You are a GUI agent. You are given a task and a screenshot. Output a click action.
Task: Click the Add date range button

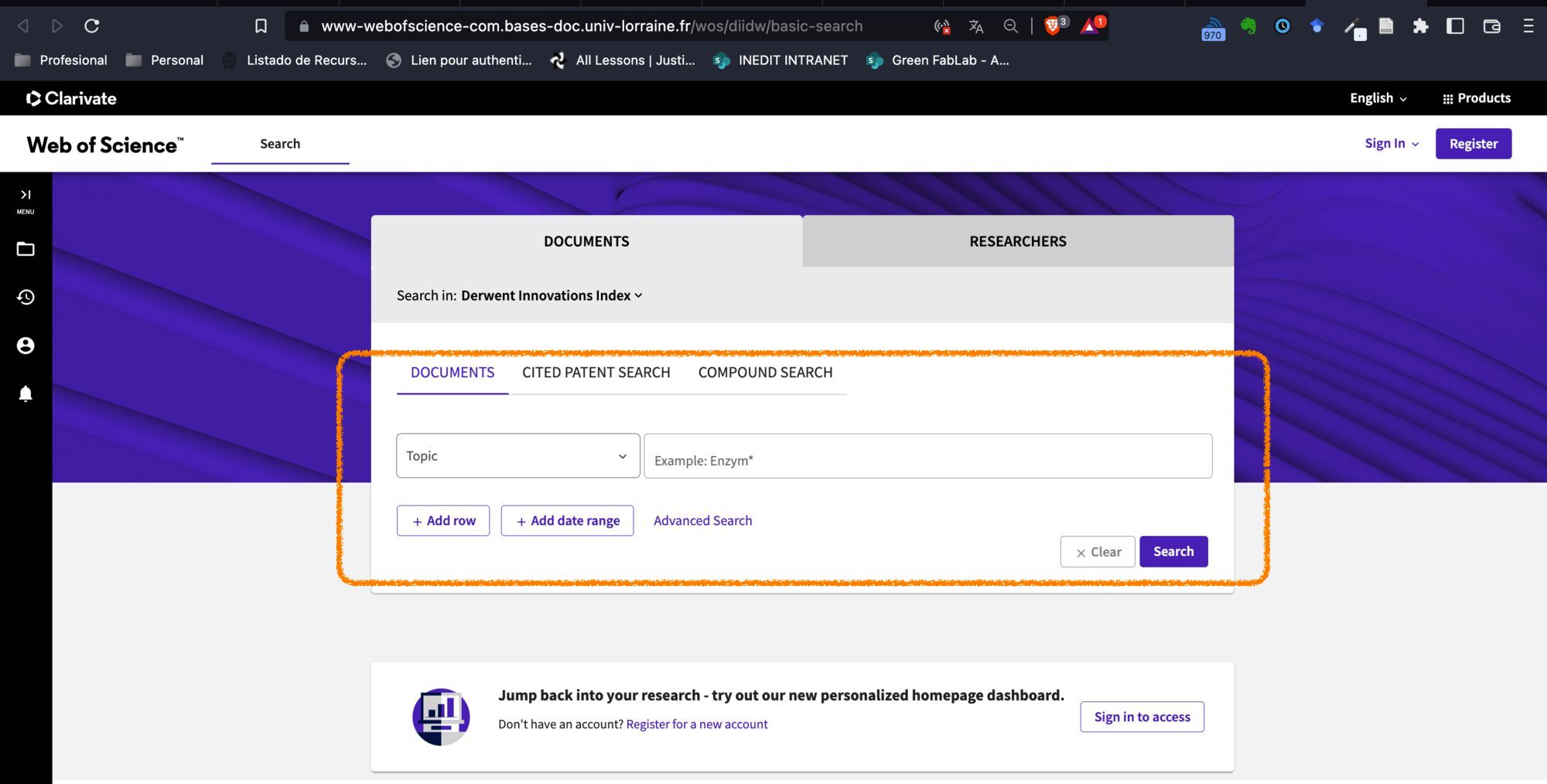tap(567, 520)
